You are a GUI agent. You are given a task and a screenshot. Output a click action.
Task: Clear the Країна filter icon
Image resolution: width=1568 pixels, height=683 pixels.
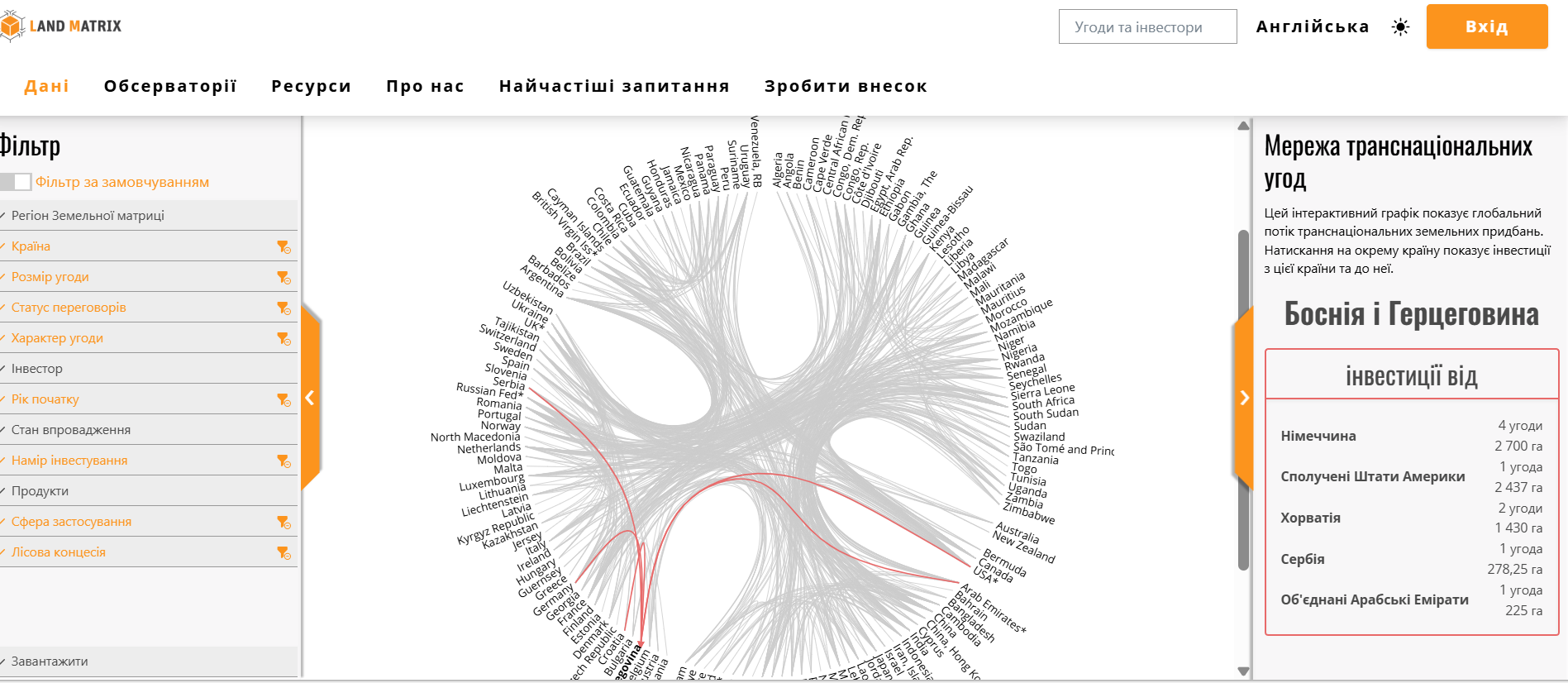[x=284, y=246]
